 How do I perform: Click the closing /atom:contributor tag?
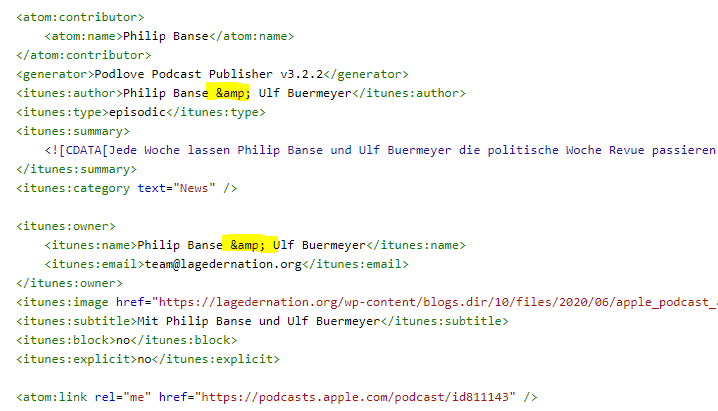(x=83, y=55)
